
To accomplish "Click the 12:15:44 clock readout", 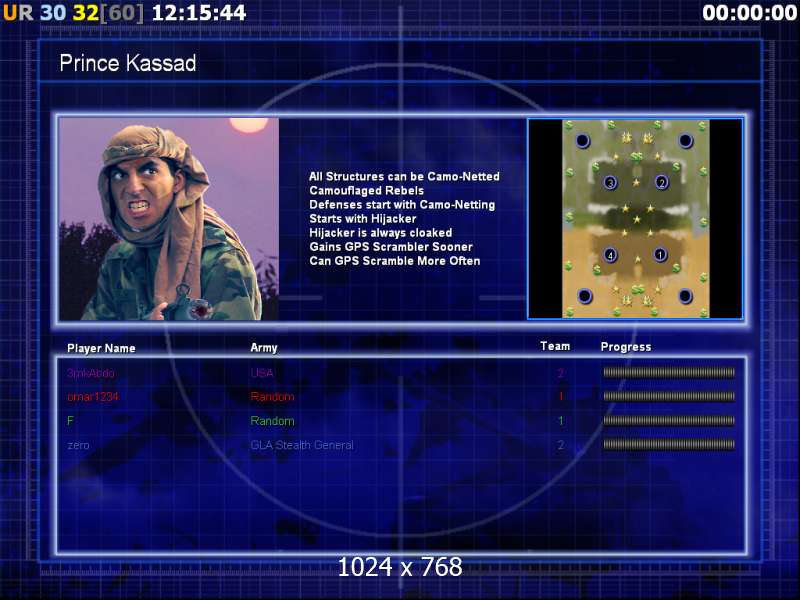I will 199,13.
